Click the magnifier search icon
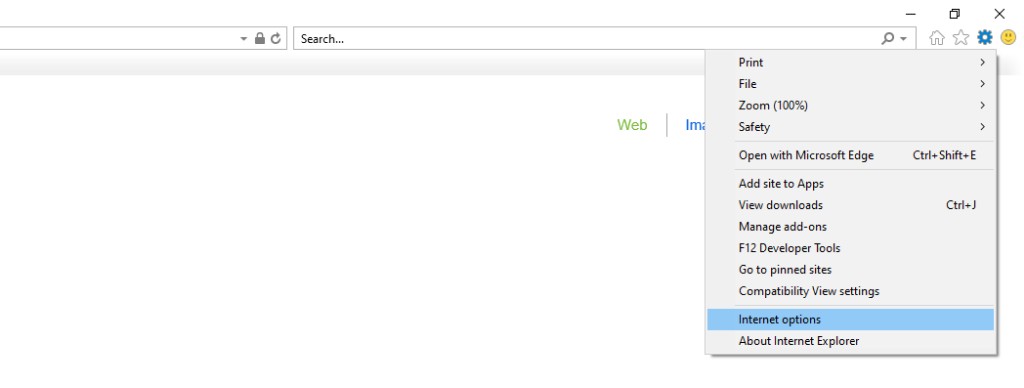1024x388 pixels. tap(888, 39)
